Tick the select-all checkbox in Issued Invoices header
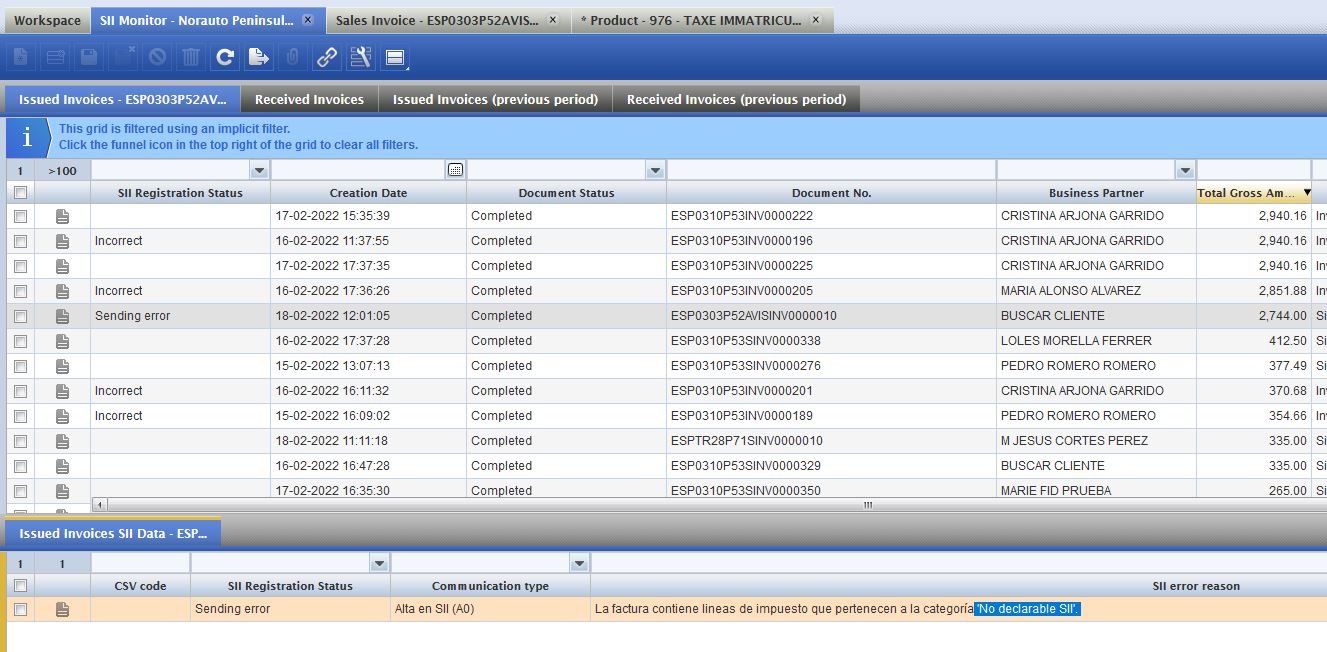1327x652 pixels. click(x=20, y=193)
